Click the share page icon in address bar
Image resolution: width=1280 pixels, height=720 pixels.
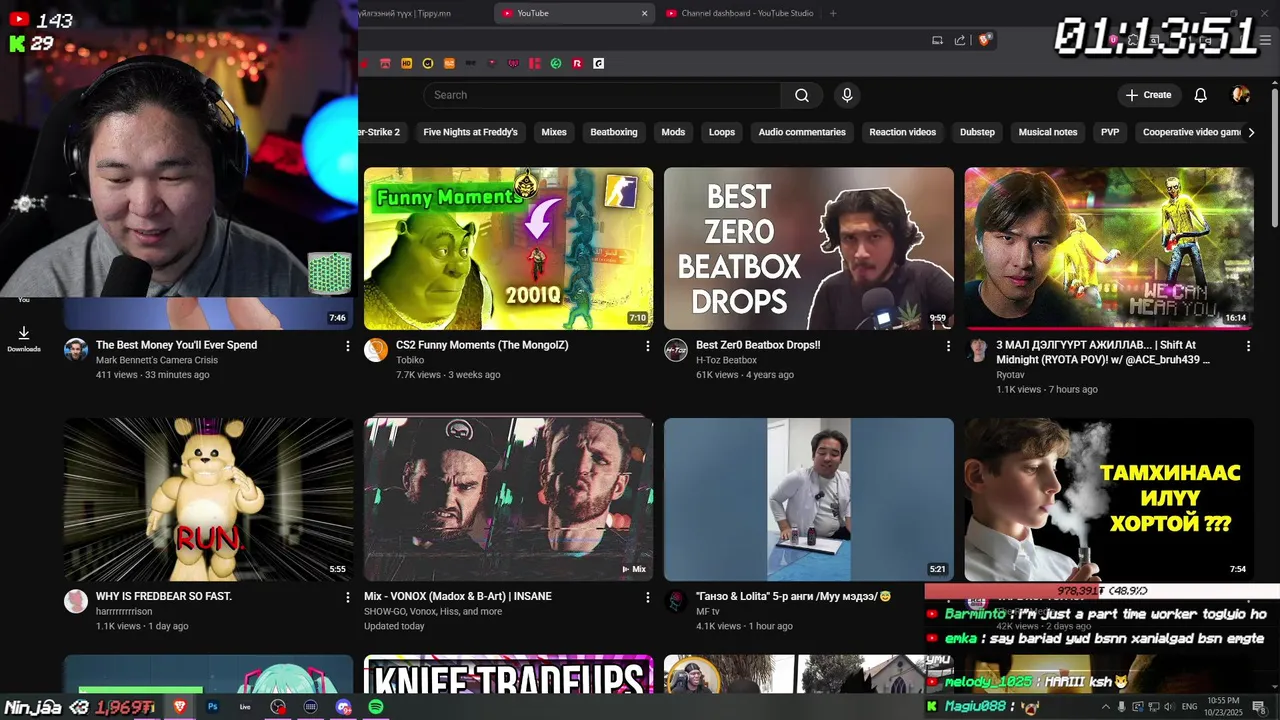(960, 40)
